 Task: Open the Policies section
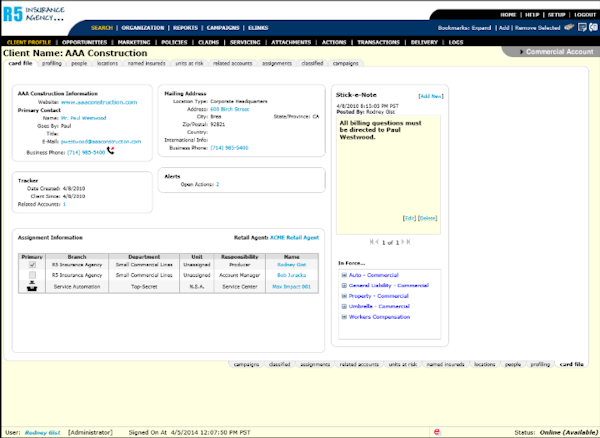[174, 42]
